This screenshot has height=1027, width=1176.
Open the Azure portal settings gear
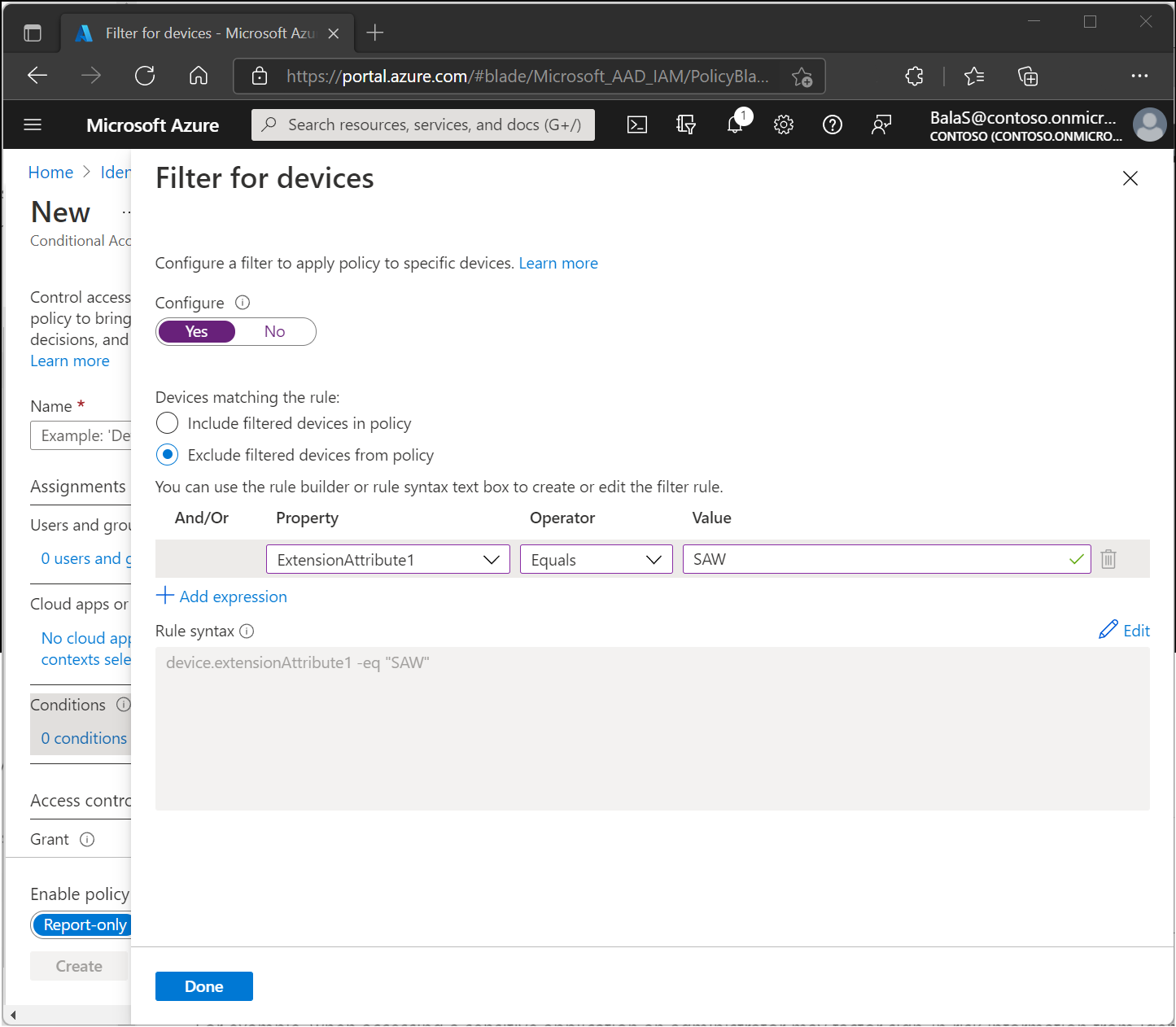click(784, 125)
